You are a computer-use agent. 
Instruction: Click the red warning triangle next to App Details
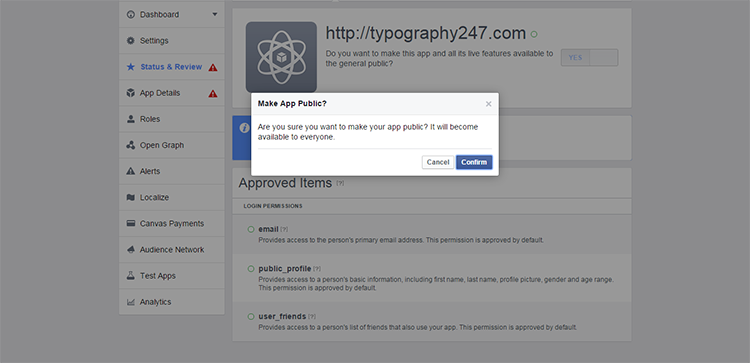[213, 93]
